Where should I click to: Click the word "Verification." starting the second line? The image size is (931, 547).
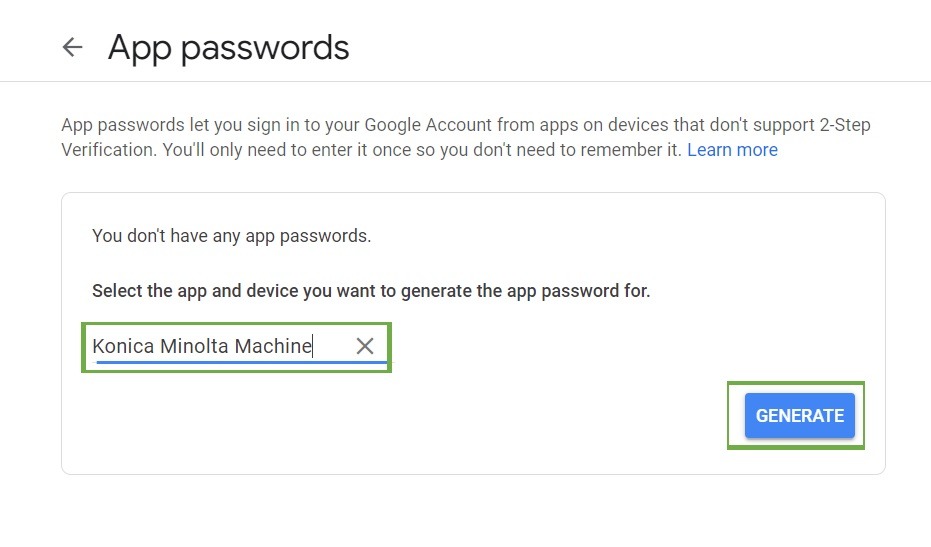(x=108, y=150)
